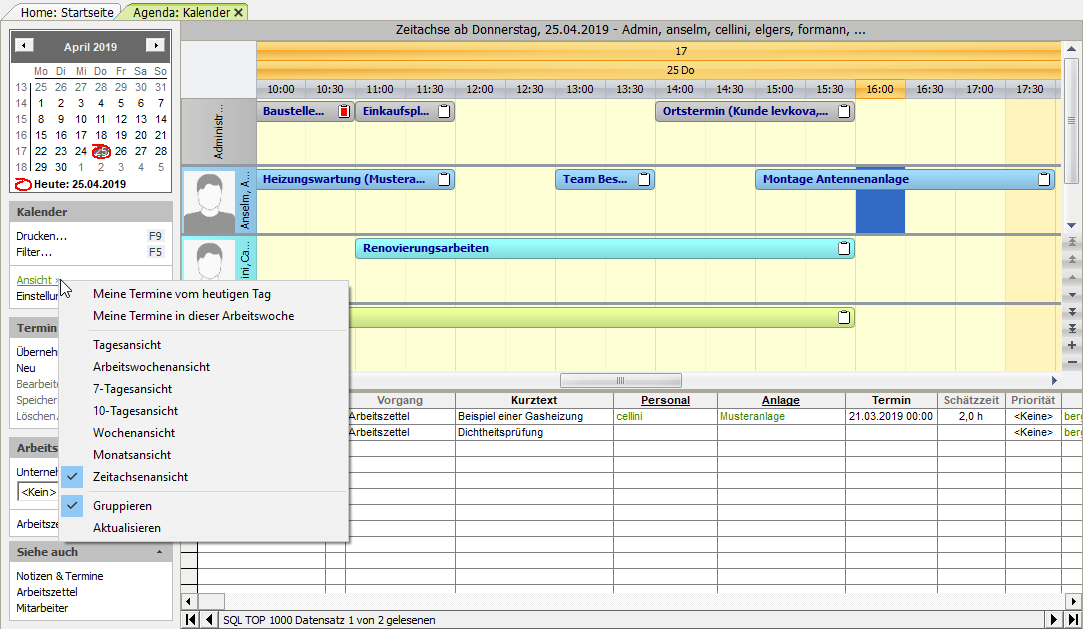Choose Meine Termine vom heutigen Tag
The image size is (1083, 629).
[x=182, y=294]
